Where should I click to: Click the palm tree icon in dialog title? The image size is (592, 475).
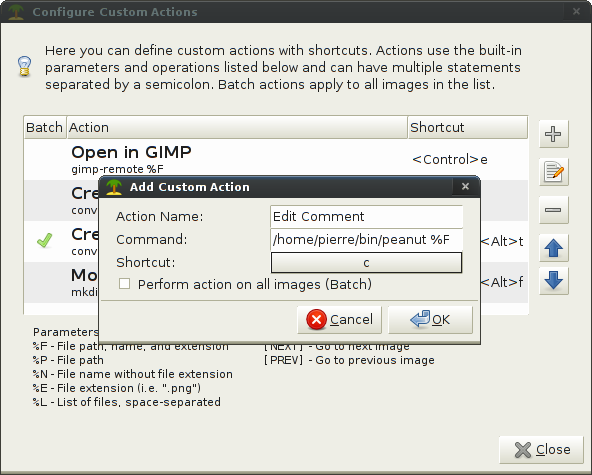[114, 187]
